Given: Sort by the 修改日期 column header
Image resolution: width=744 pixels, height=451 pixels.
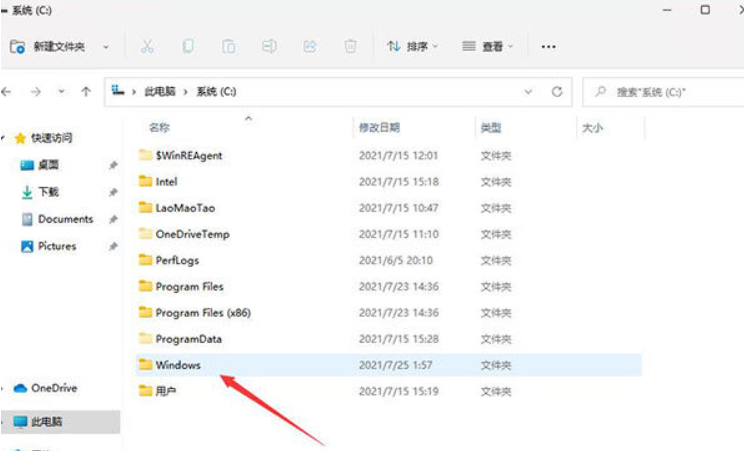Looking at the screenshot, I should [x=379, y=127].
